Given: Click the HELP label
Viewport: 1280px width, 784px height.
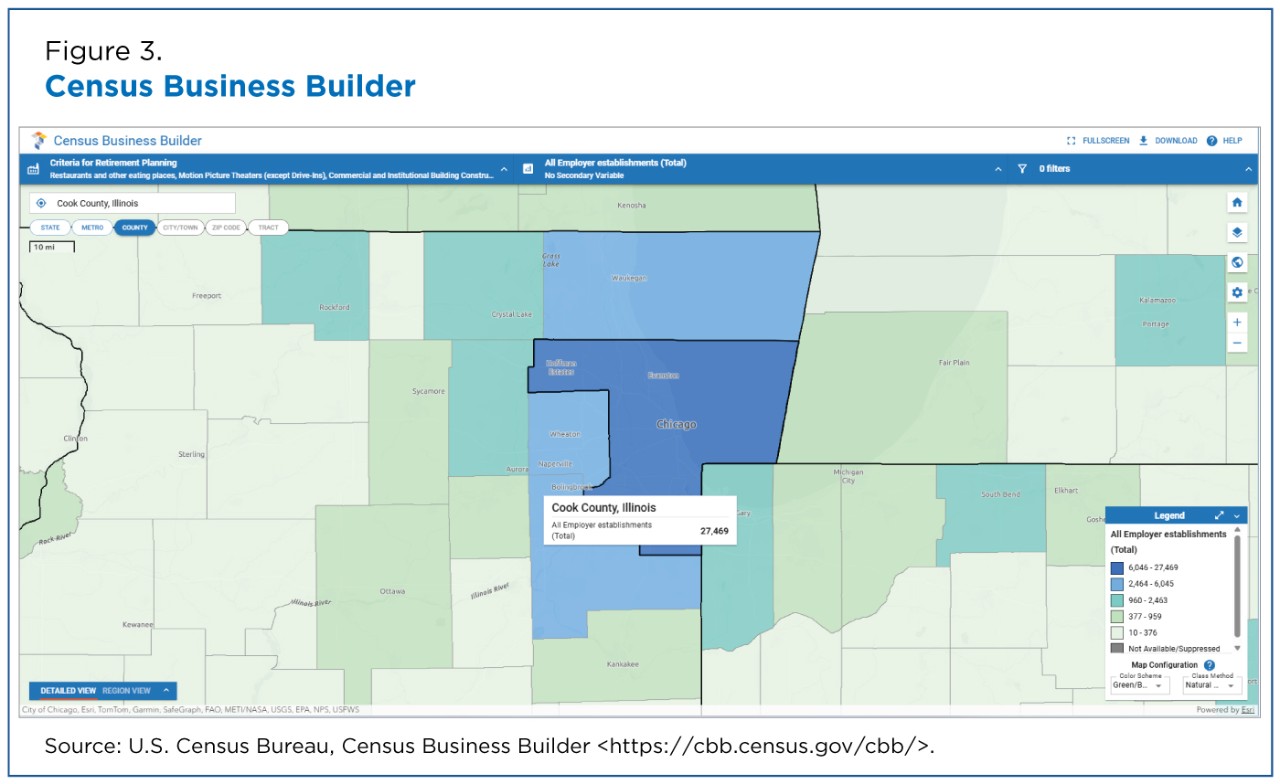Looking at the screenshot, I should click(x=1232, y=141).
